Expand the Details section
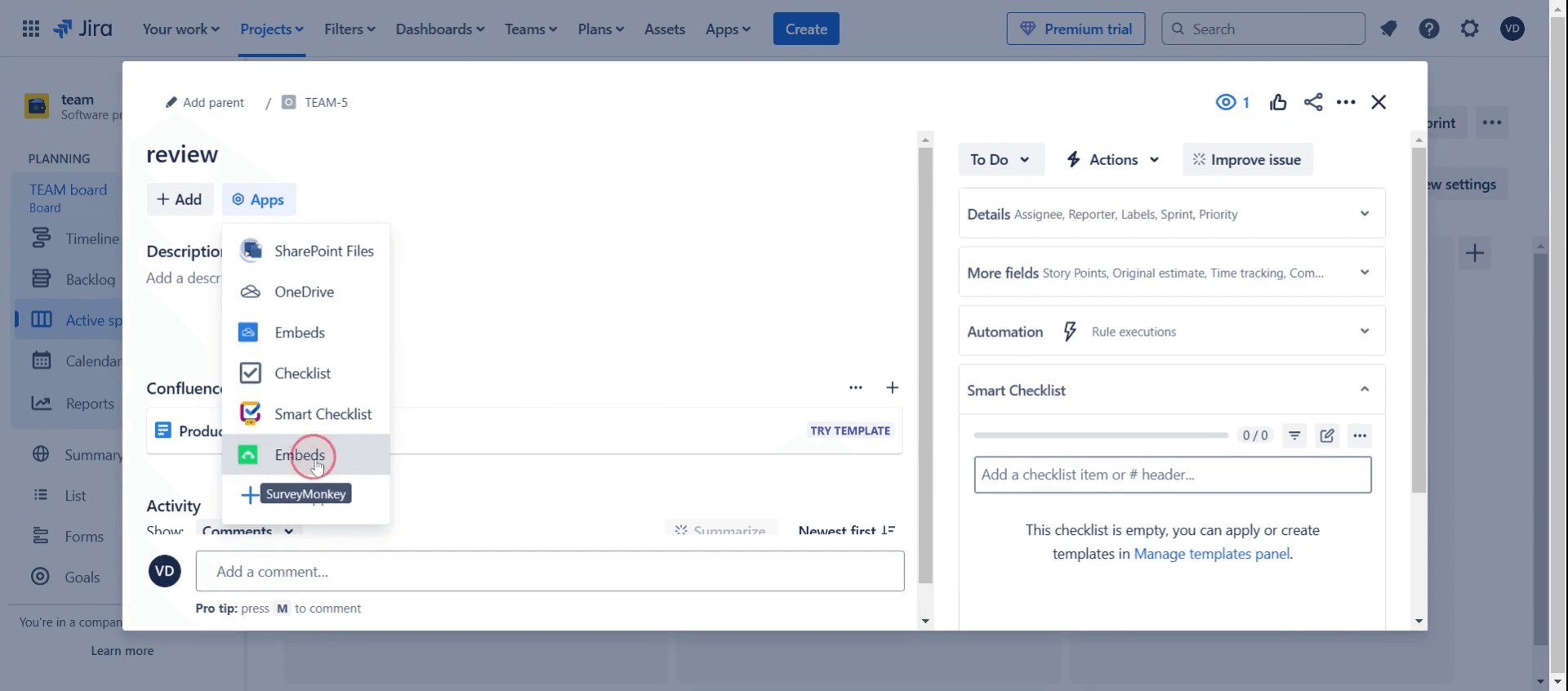 coord(1171,214)
